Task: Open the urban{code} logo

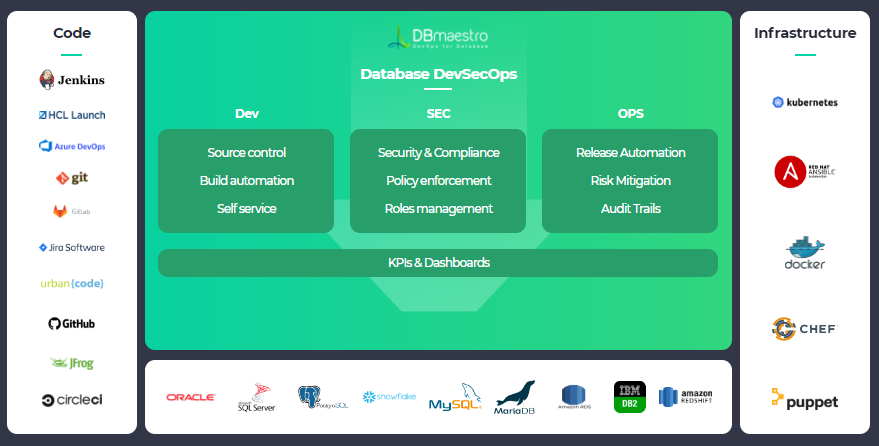Action: tap(72, 284)
